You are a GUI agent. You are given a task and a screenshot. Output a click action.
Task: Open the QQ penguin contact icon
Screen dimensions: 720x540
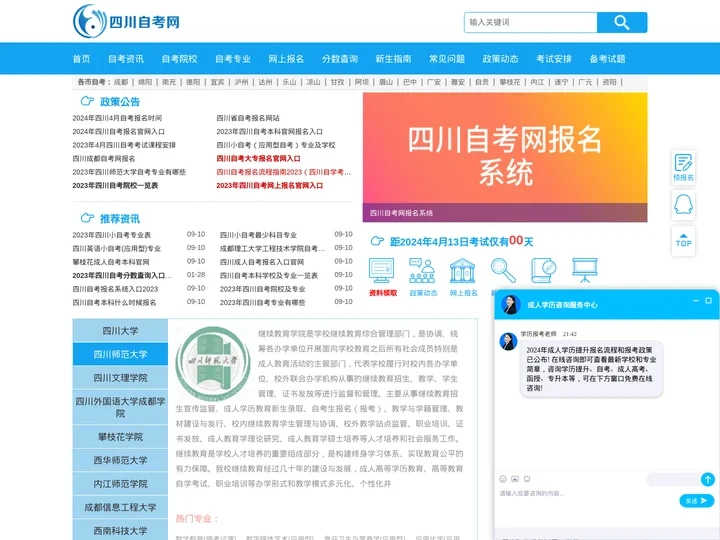pos(683,204)
